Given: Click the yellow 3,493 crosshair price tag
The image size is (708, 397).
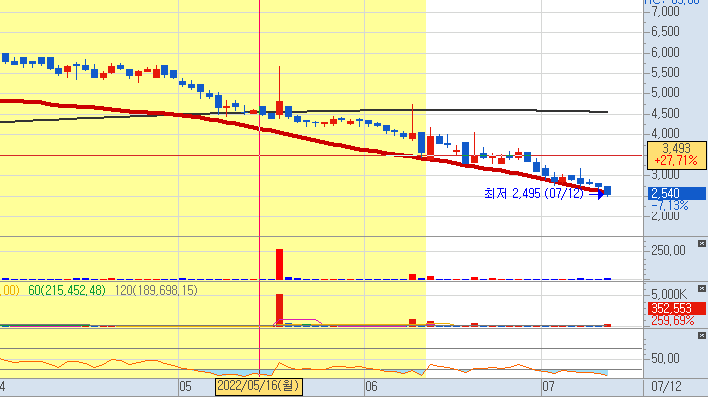Looking at the screenshot, I should point(676,154).
